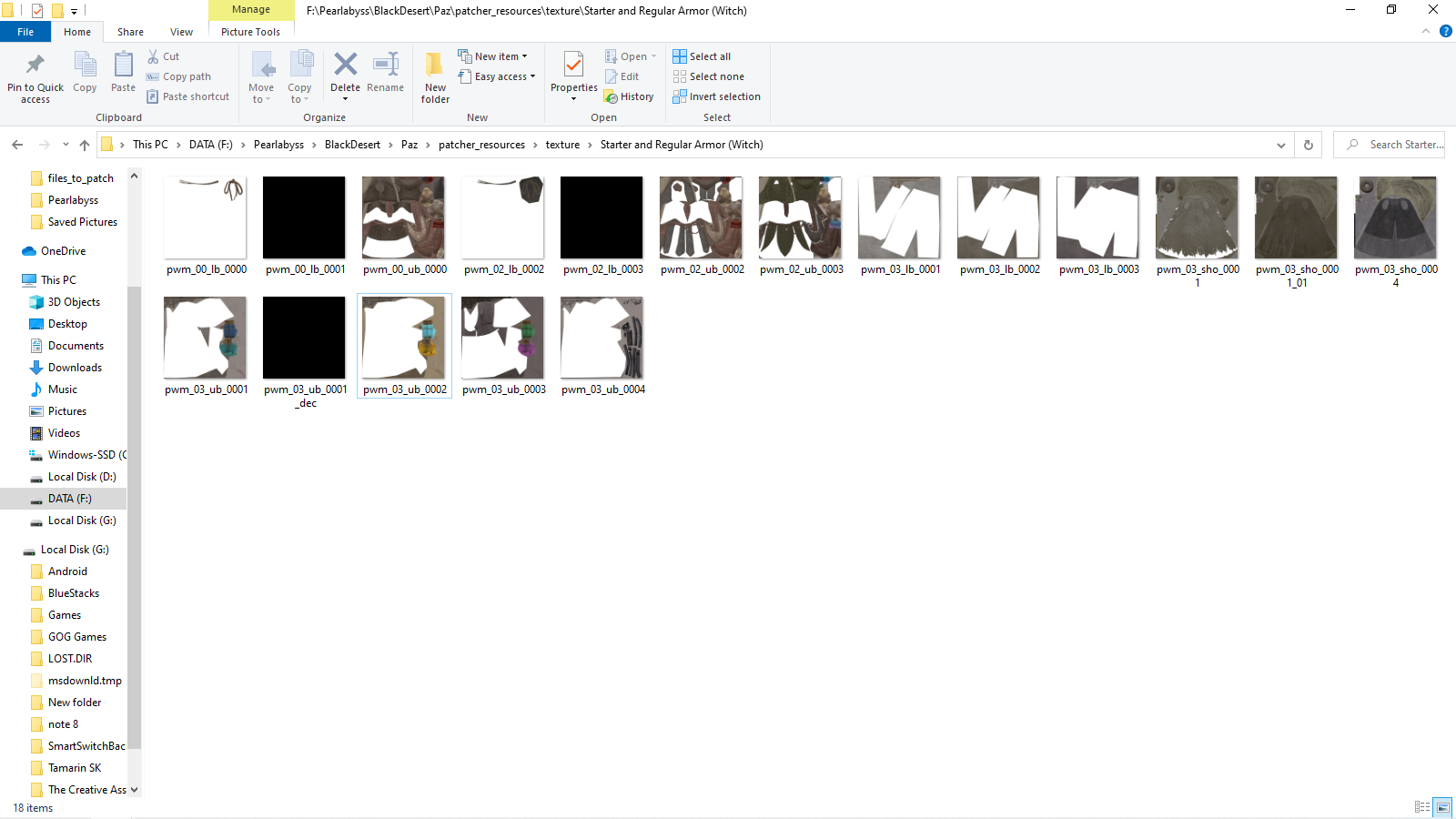Expand the New item dropdown
This screenshot has height=819, width=1456.
[493, 56]
